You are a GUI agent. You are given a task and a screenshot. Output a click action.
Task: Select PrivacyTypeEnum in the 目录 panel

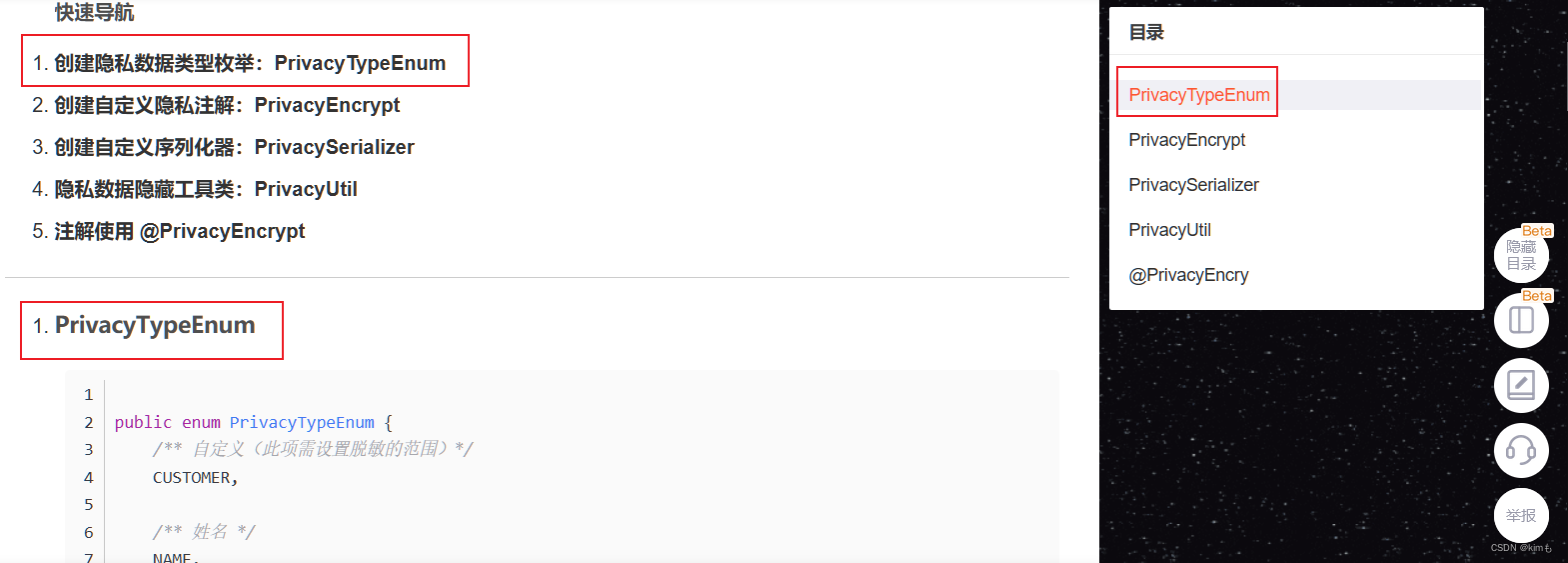click(1198, 95)
